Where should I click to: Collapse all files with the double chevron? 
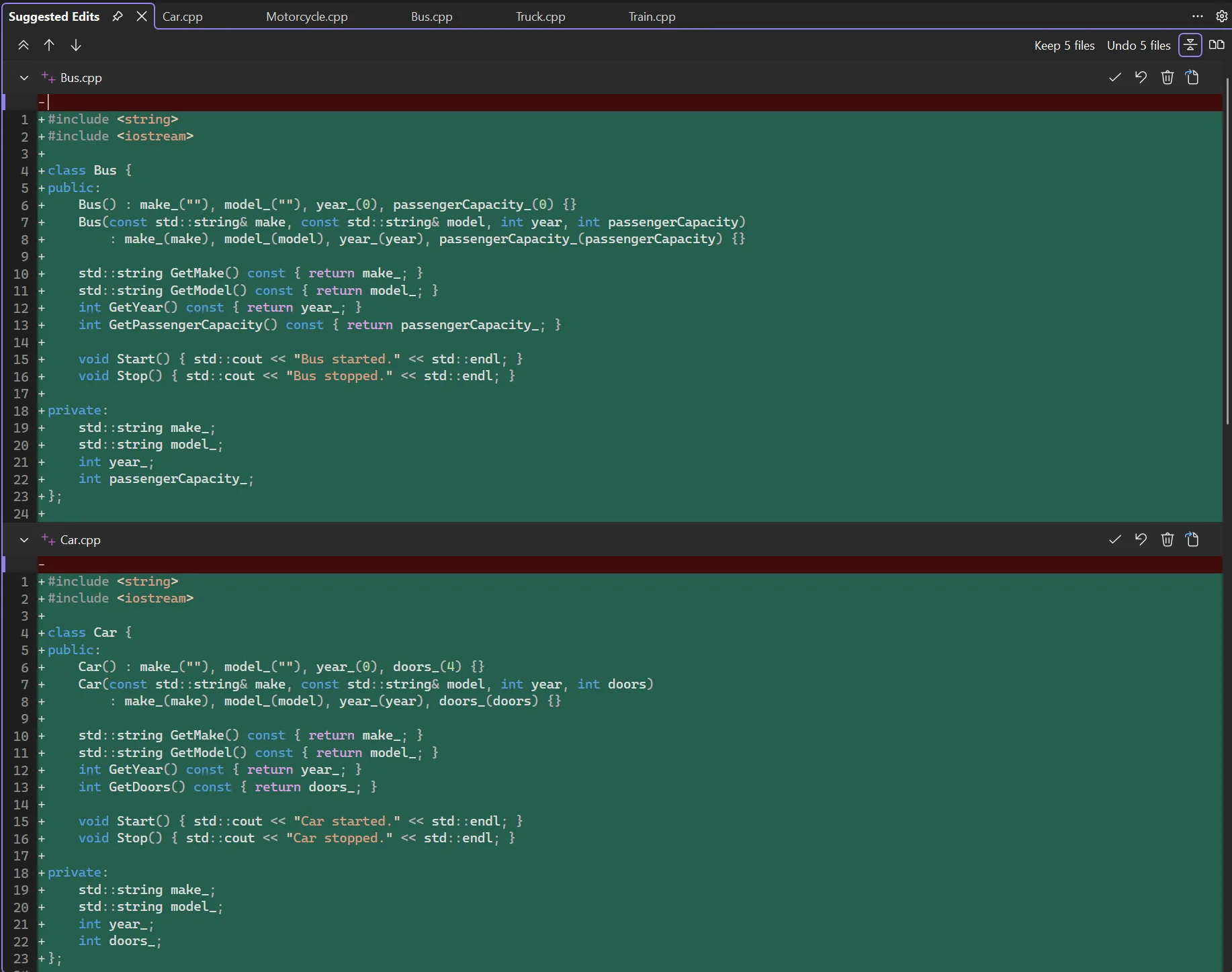pyautogui.click(x=24, y=45)
